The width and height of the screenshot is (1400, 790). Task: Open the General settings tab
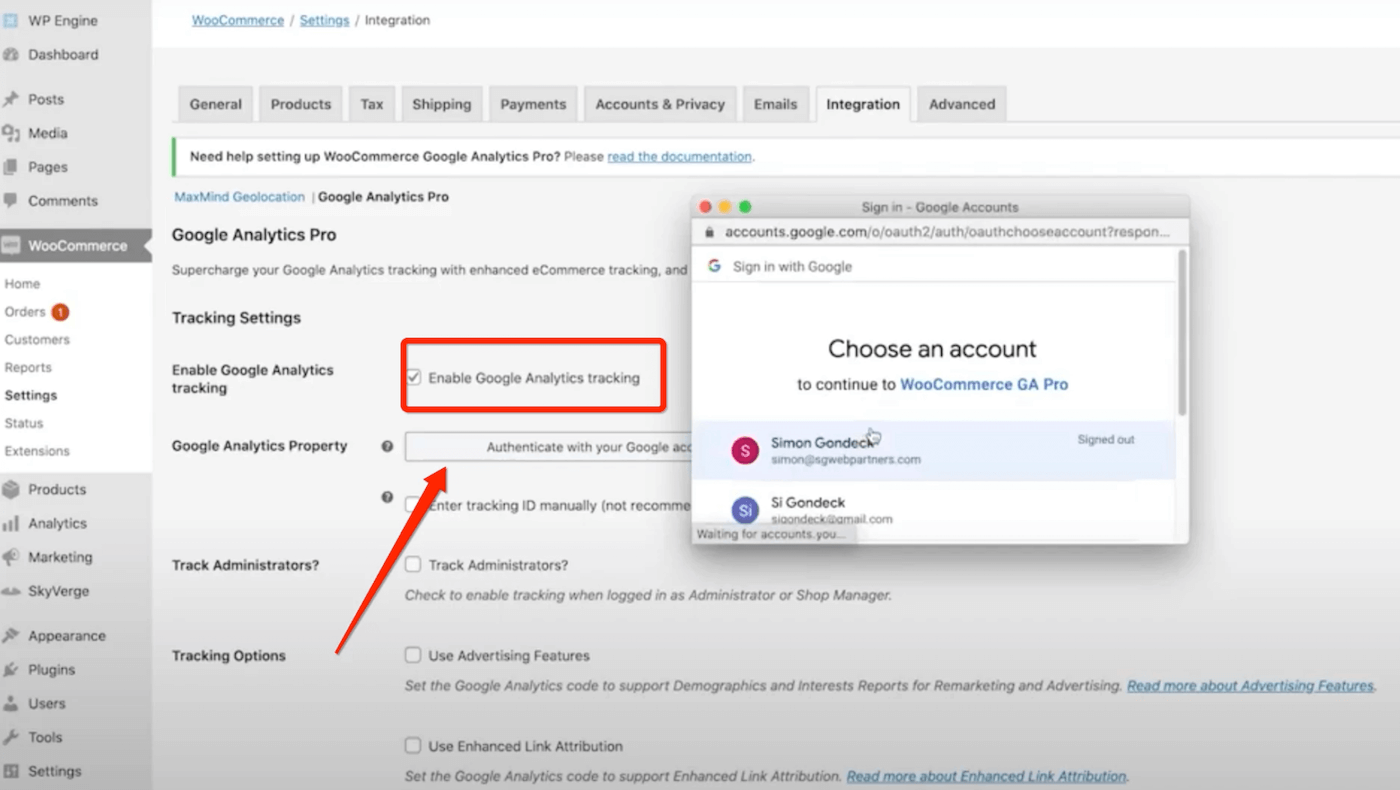(216, 104)
